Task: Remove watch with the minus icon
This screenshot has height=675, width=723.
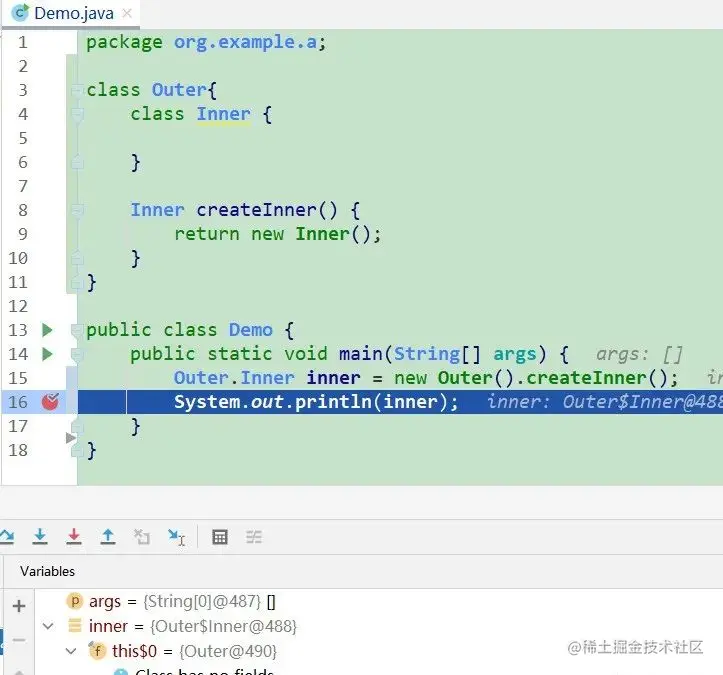Action: (19, 640)
